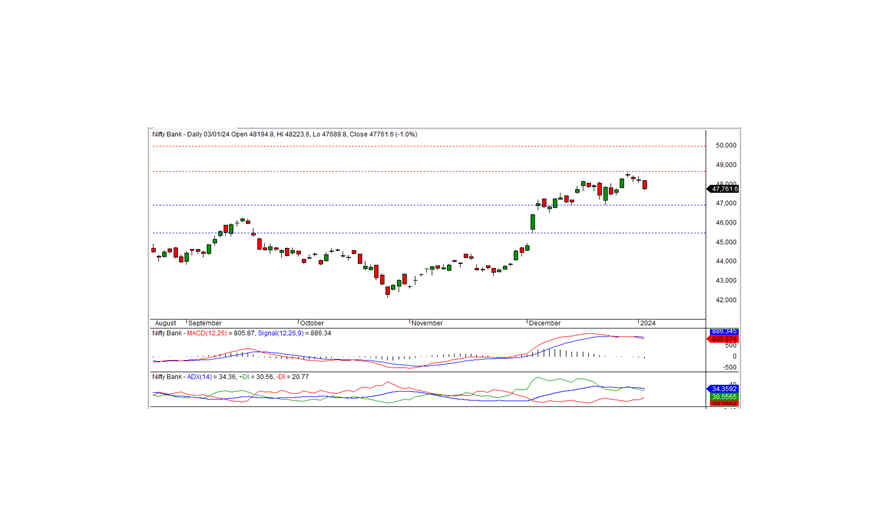Click the -DI = 20.77 value
882x527 pixels.
[292, 377]
